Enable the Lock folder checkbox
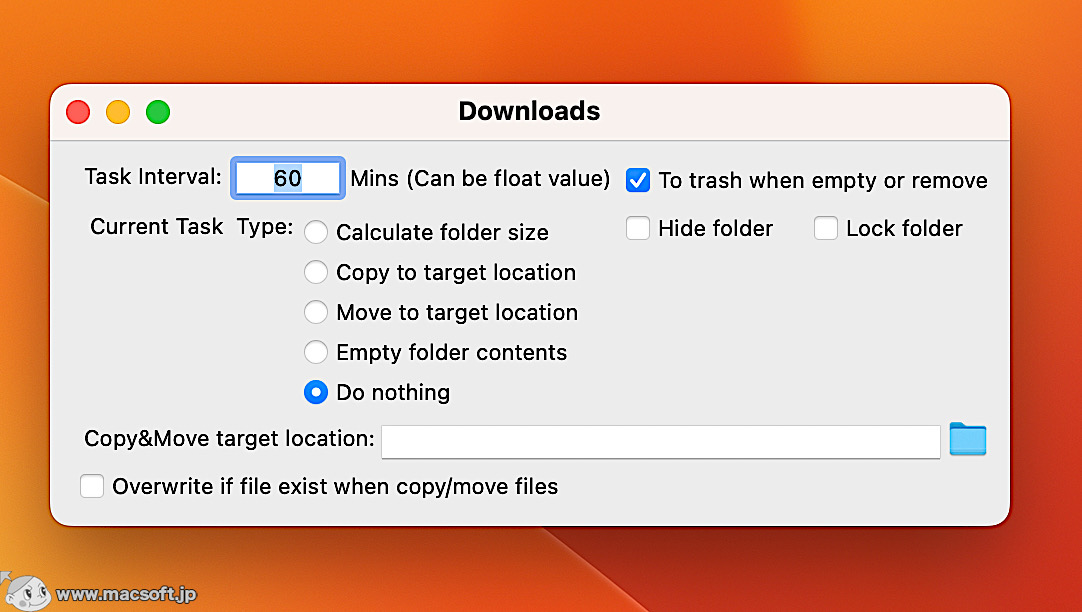This screenshot has height=612, width=1082. coord(826,228)
